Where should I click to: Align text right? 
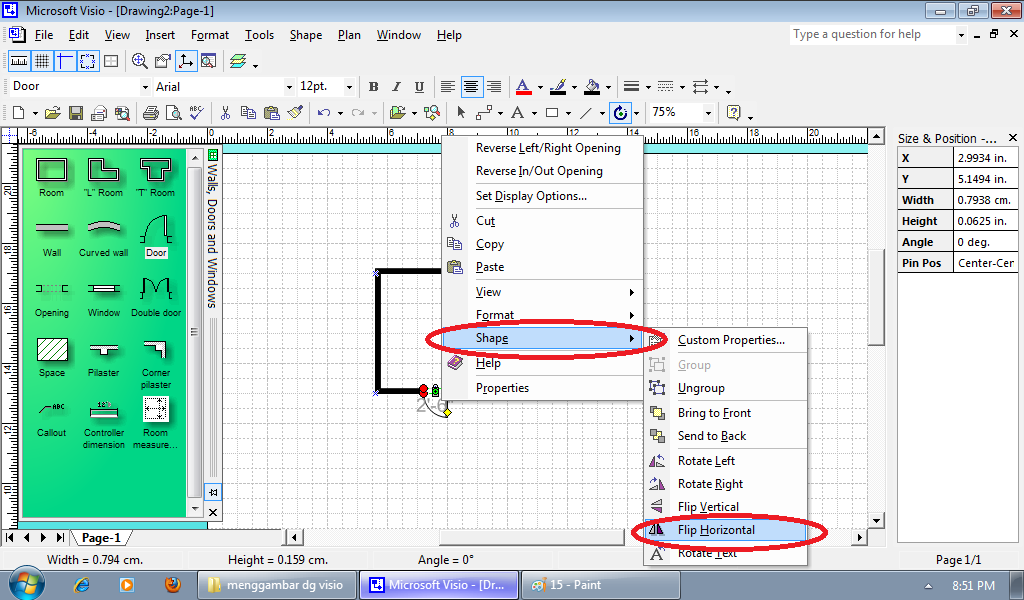click(494, 87)
